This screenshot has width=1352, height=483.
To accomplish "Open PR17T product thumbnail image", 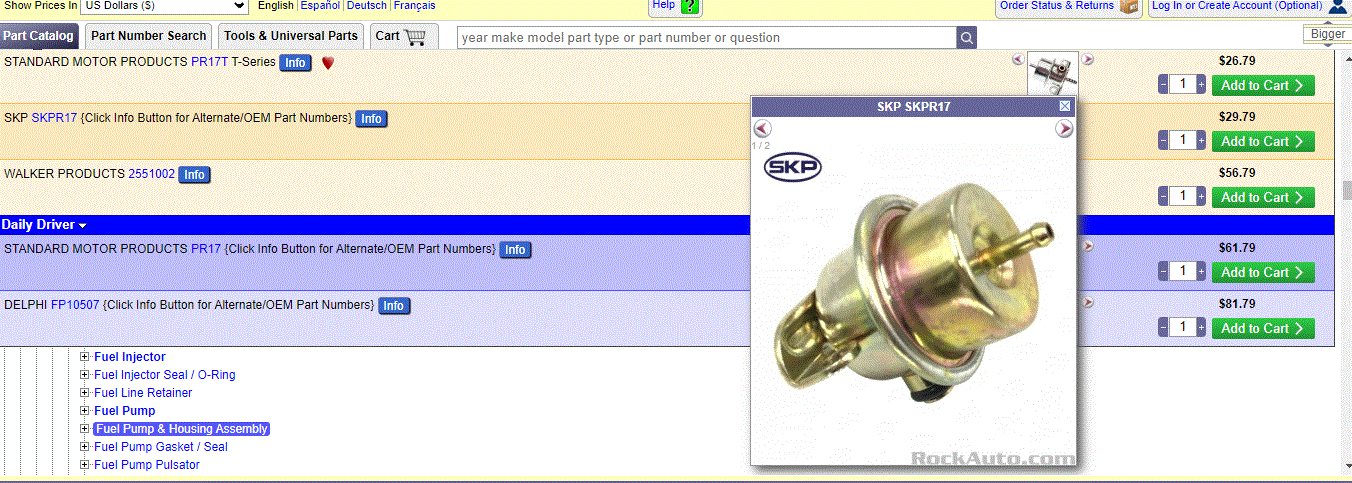I will [1053, 73].
